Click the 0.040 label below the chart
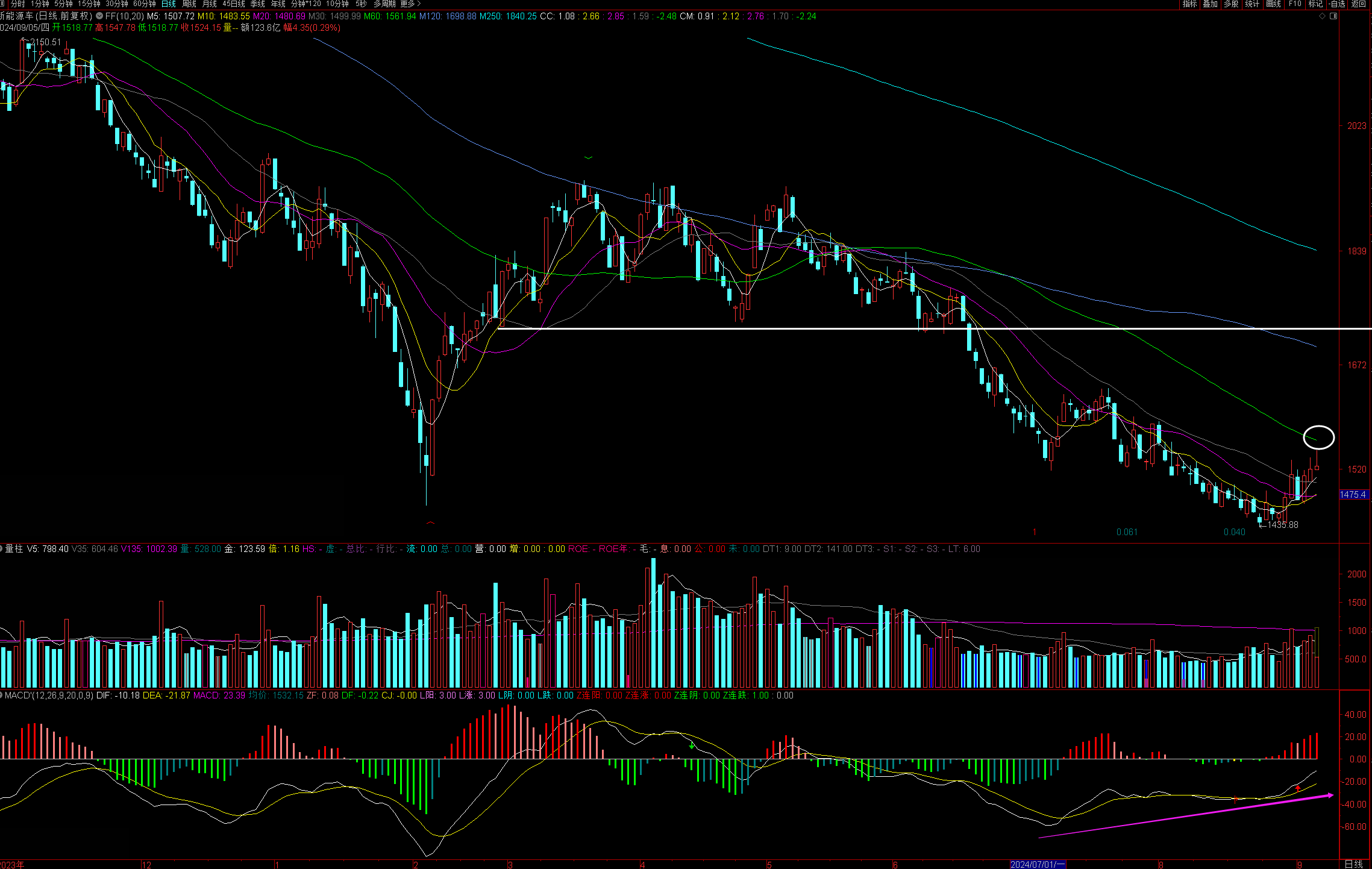The width and height of the screenshot is (1372, 869). 1235,532
